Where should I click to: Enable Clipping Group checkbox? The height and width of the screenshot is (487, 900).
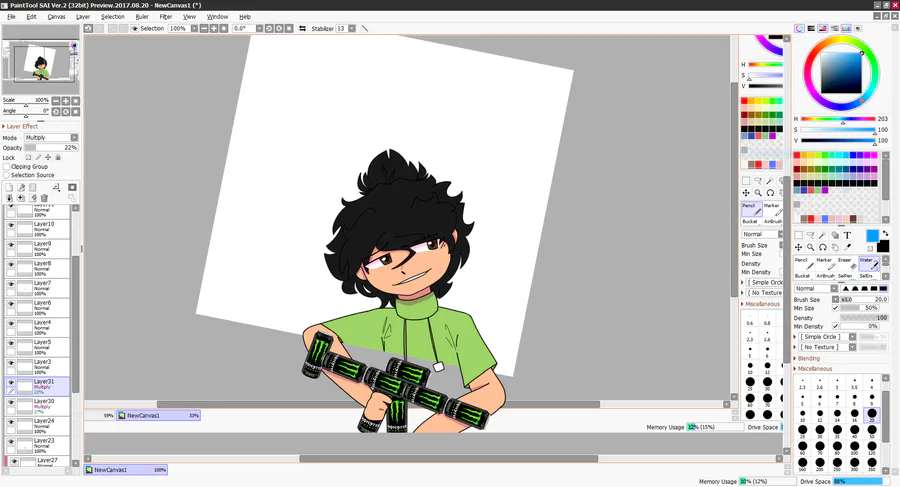tap(7, 167)
